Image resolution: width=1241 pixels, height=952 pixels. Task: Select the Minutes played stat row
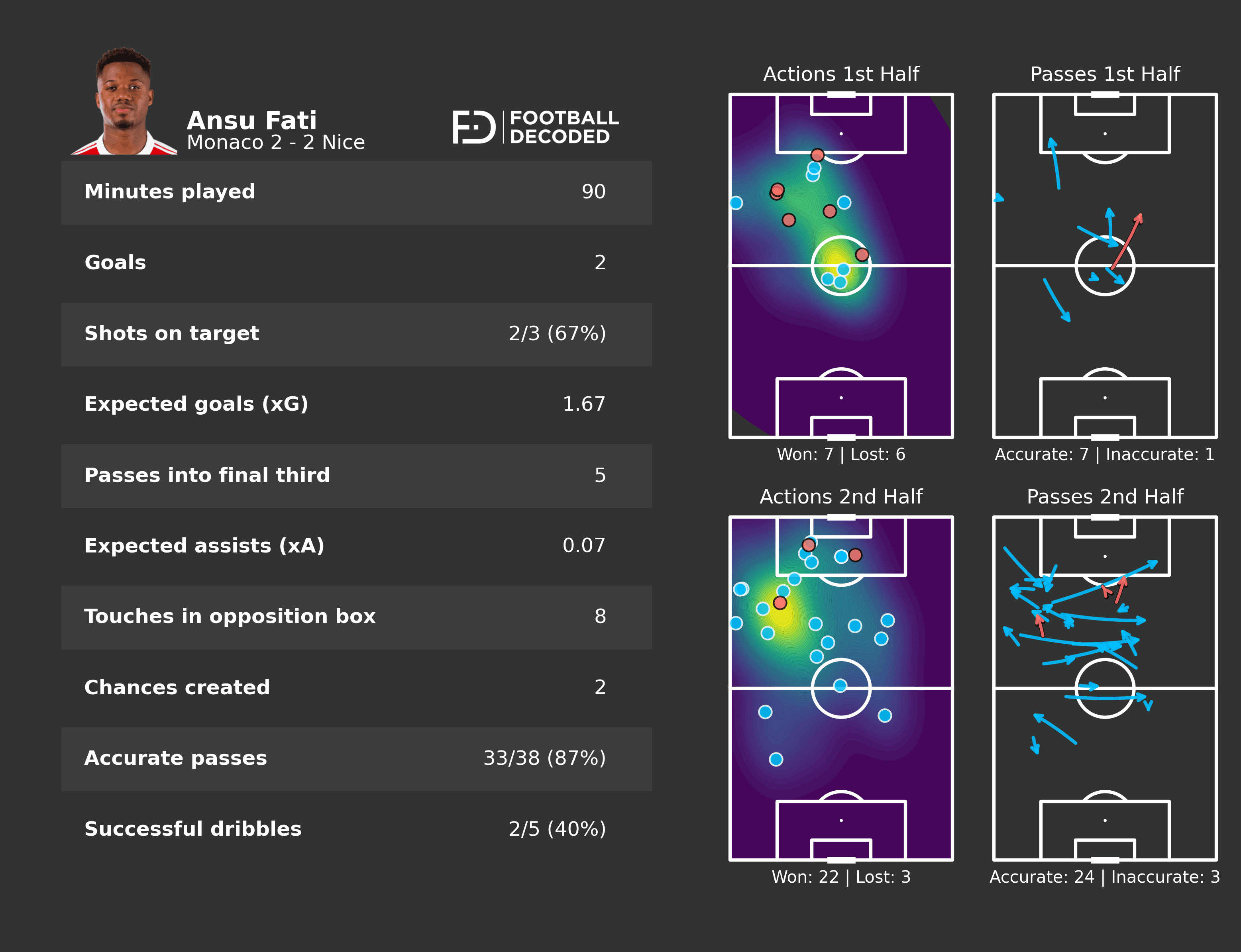[356, 192]
